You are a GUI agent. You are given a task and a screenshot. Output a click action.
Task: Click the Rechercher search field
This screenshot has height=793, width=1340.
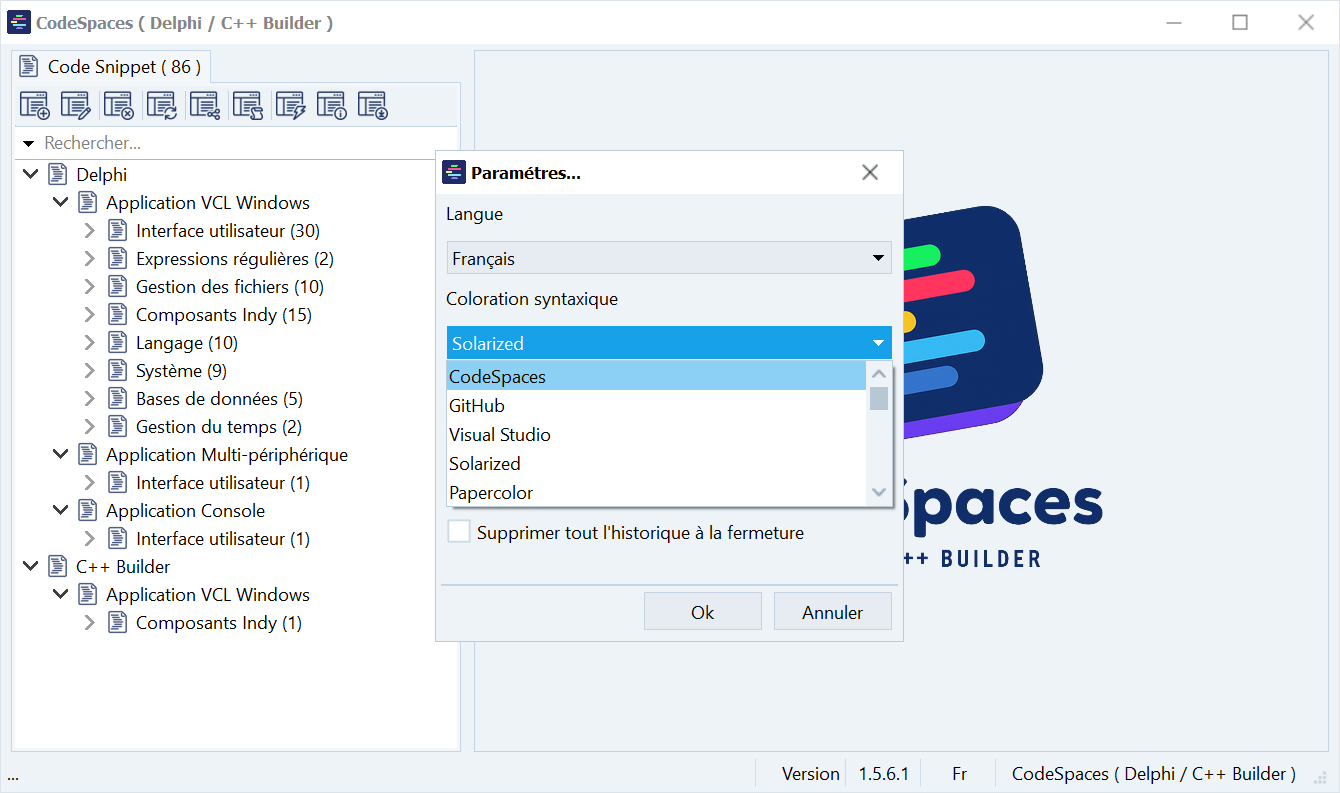[x=240, y=144]
